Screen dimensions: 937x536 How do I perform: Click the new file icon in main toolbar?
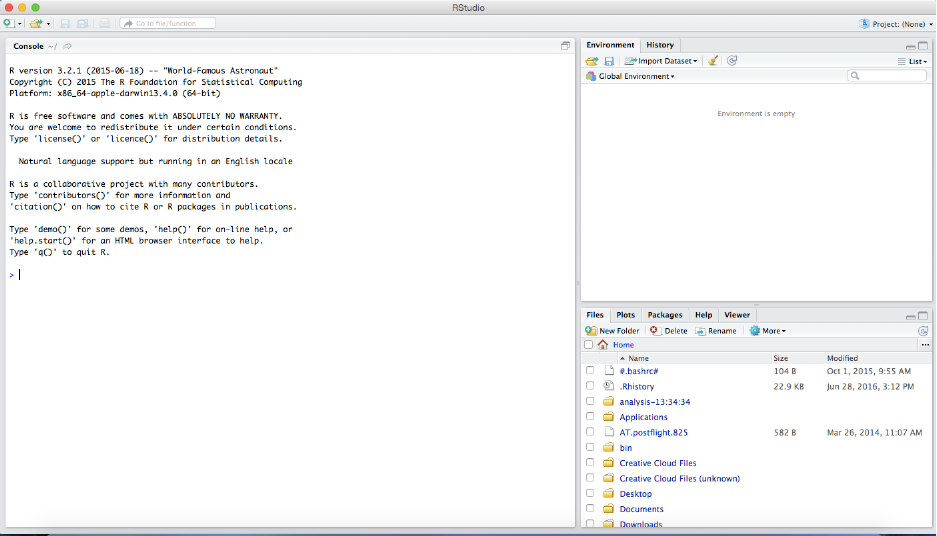tap(9, 23)
